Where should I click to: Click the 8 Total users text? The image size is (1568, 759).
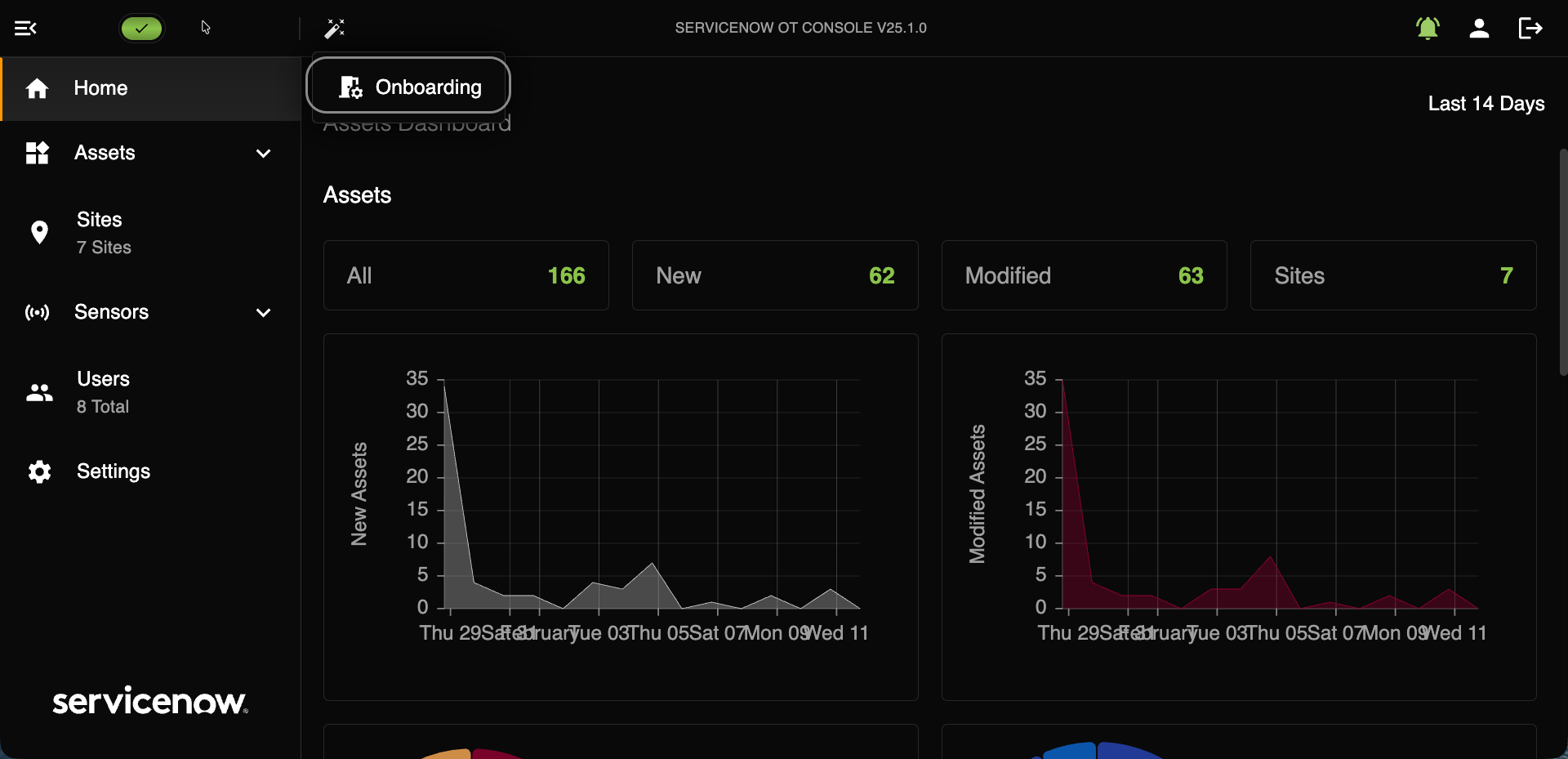pos(103,407)
